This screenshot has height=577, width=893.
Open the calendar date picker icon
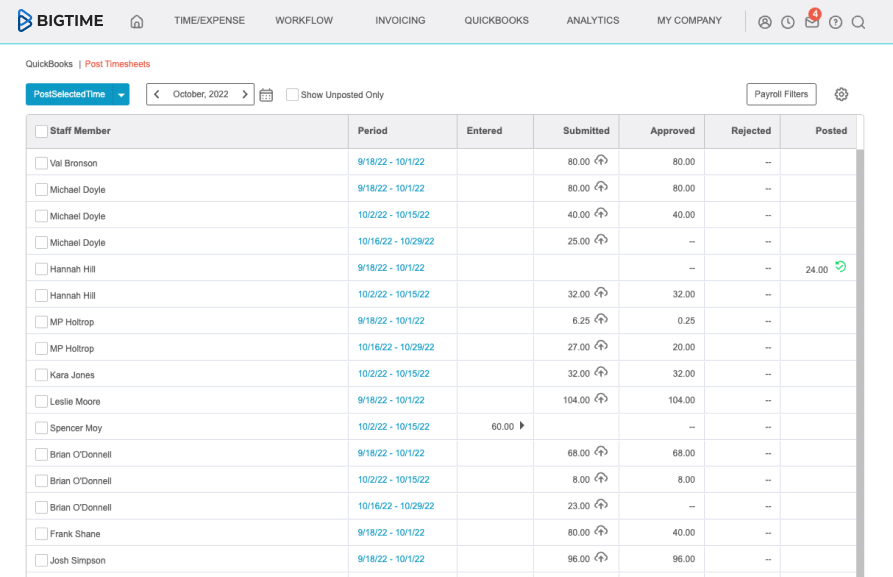[266, 95]
